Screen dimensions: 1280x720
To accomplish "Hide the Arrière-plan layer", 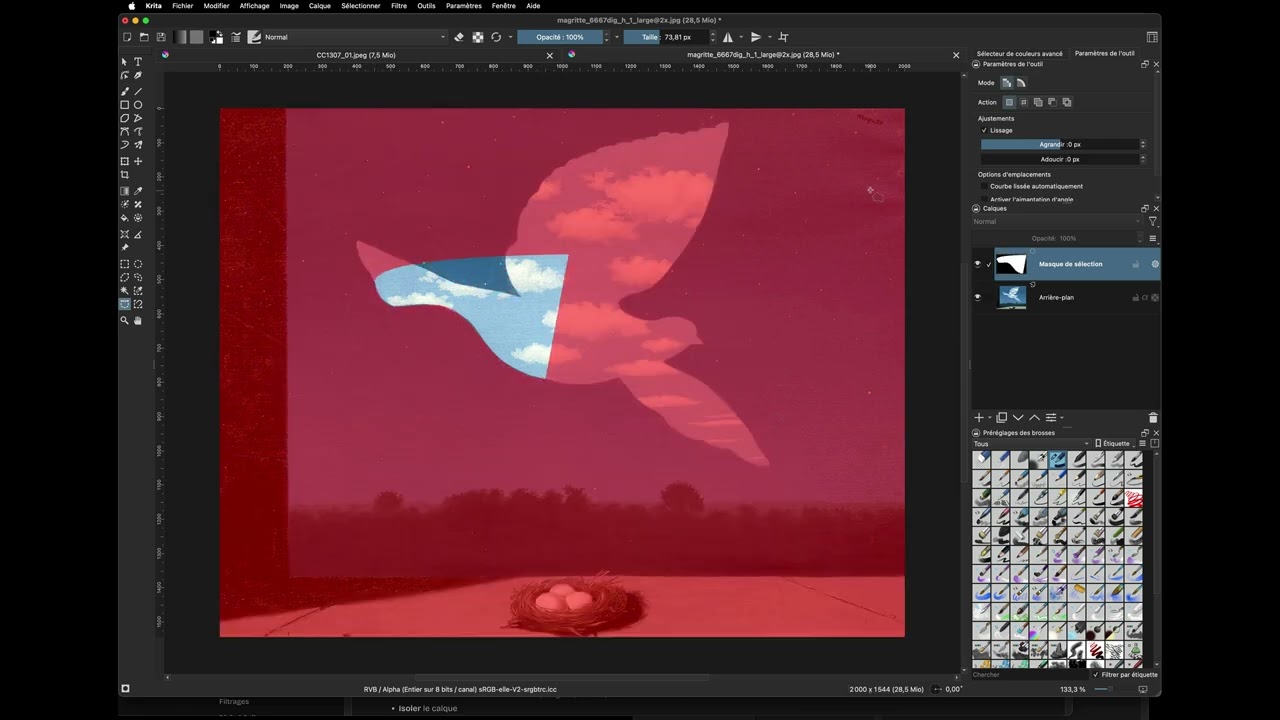I will 978,297.
